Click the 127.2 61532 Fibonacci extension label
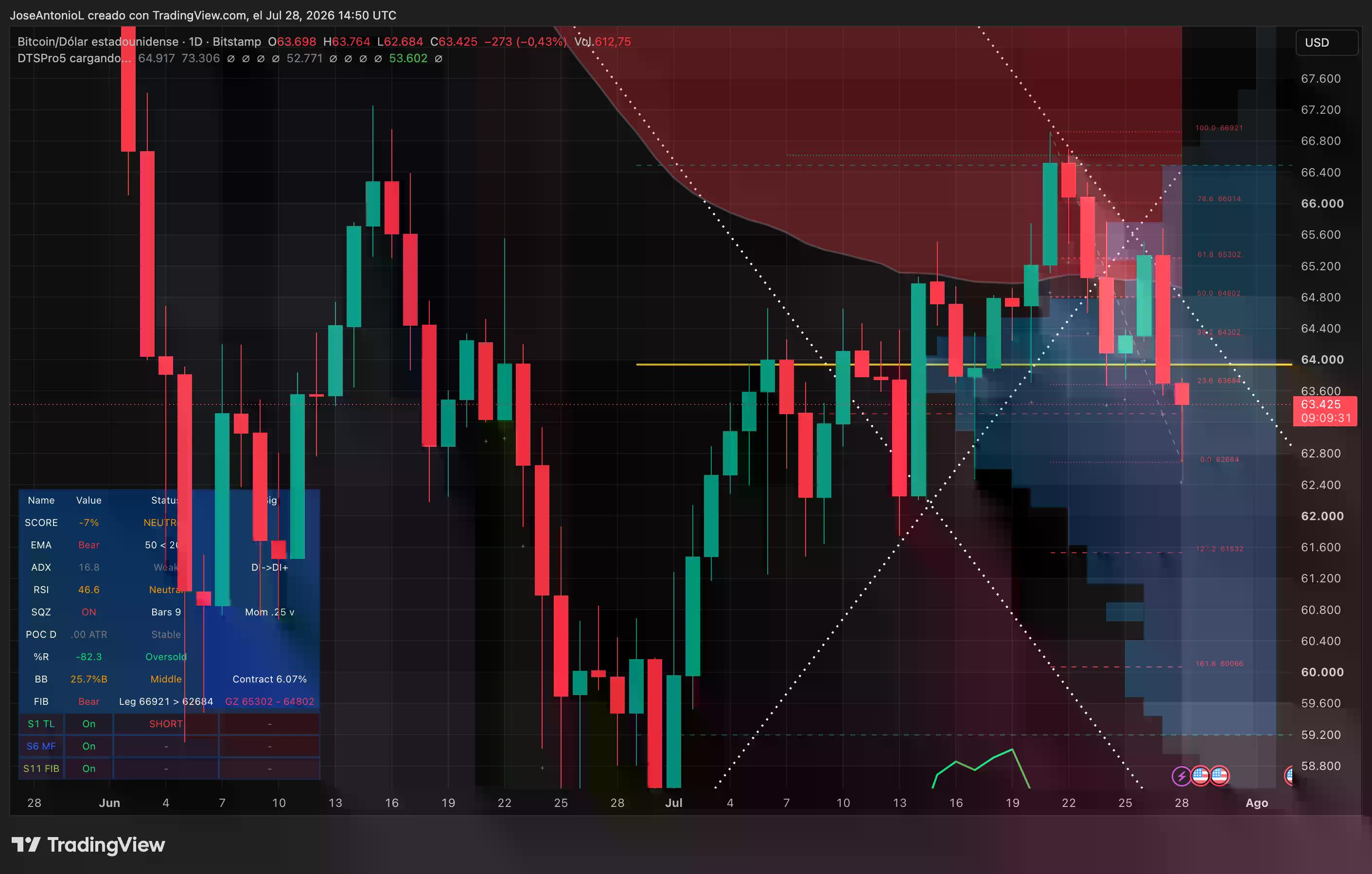Viewport: 1372px width, 874px height. (1219, 549)
